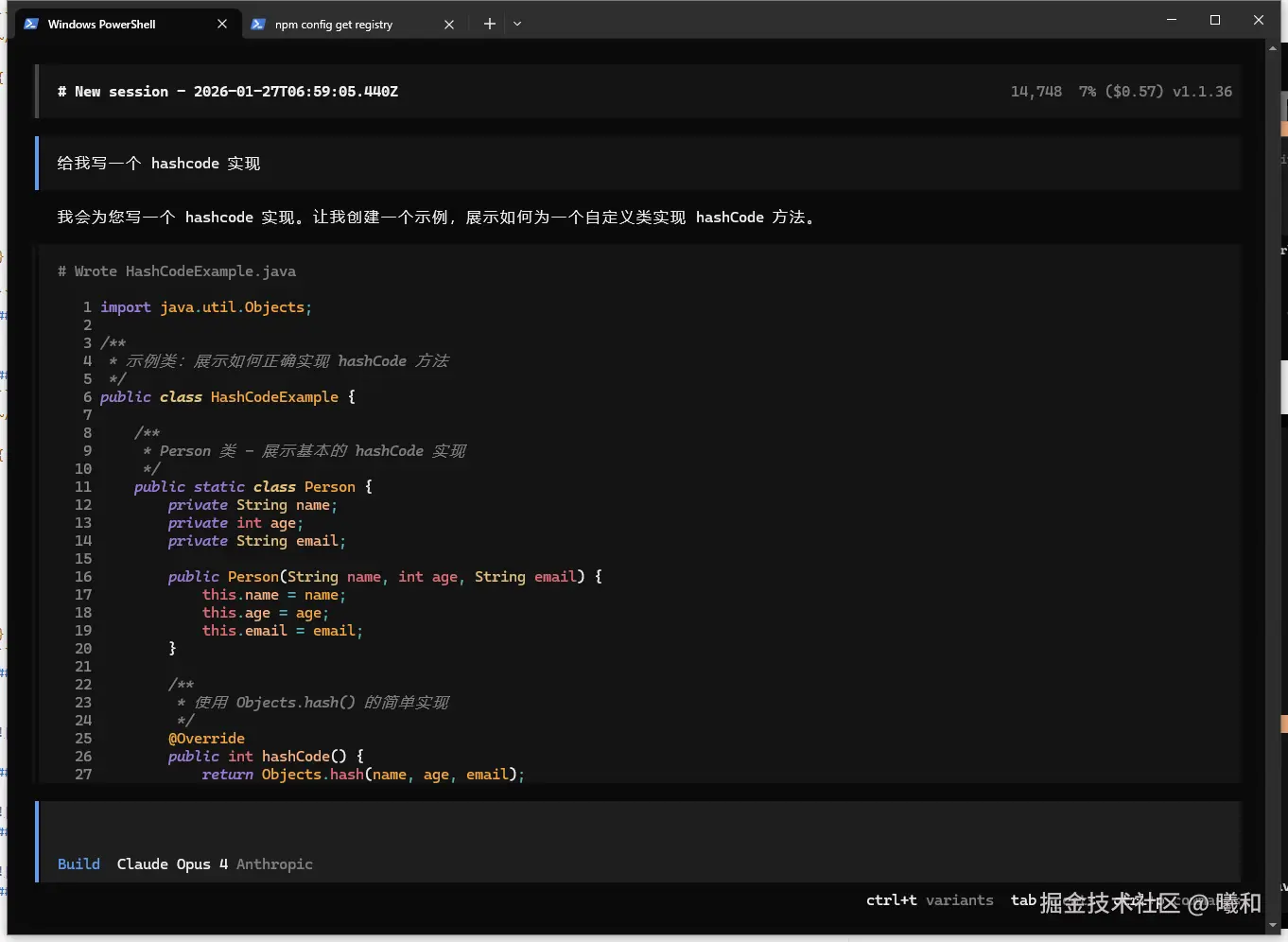
Task: Click the Claude Opus 4 model label
Action: pos(172,864)
